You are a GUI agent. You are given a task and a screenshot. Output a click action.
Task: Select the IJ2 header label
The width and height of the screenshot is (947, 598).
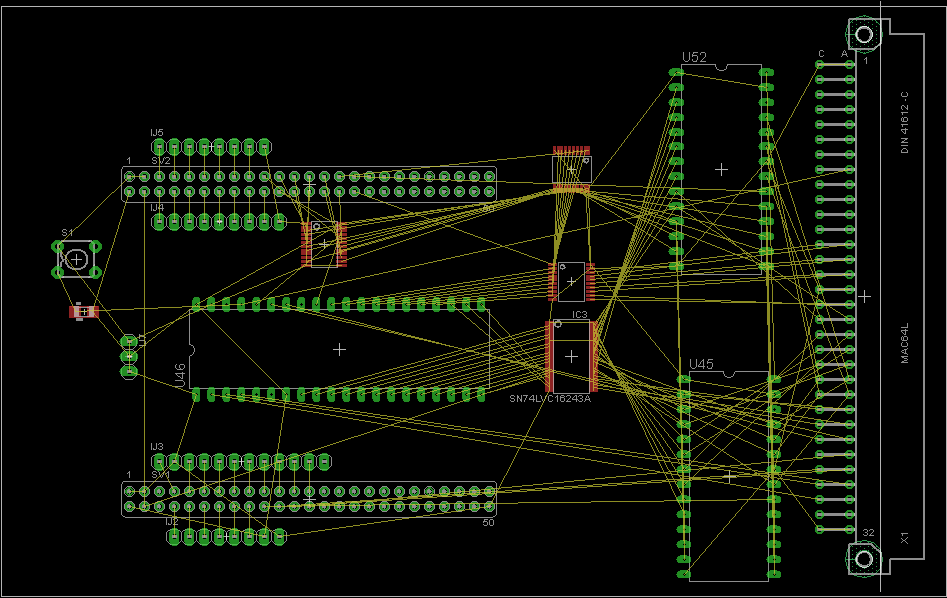point(172,521)
